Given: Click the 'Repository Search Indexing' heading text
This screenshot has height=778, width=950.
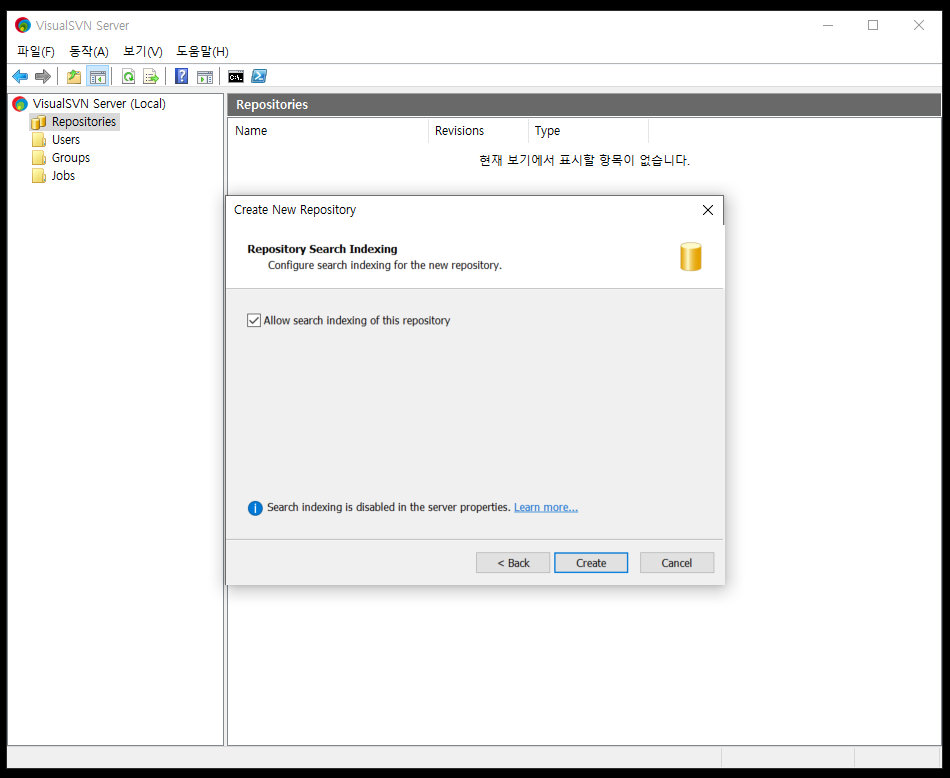Looking at the screenshot, I should point(322,249).
